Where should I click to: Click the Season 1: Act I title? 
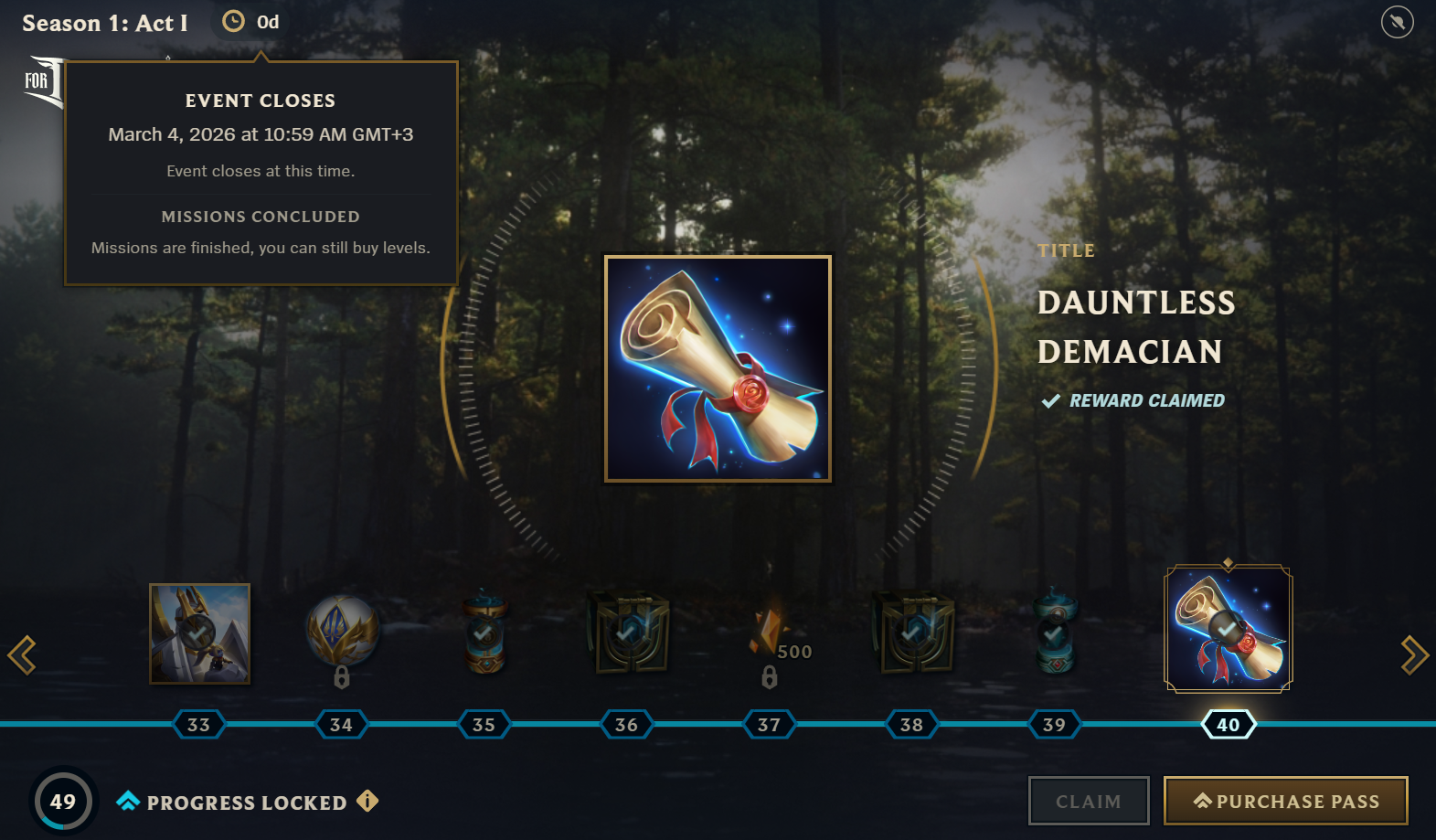click(x=105, y=23)
